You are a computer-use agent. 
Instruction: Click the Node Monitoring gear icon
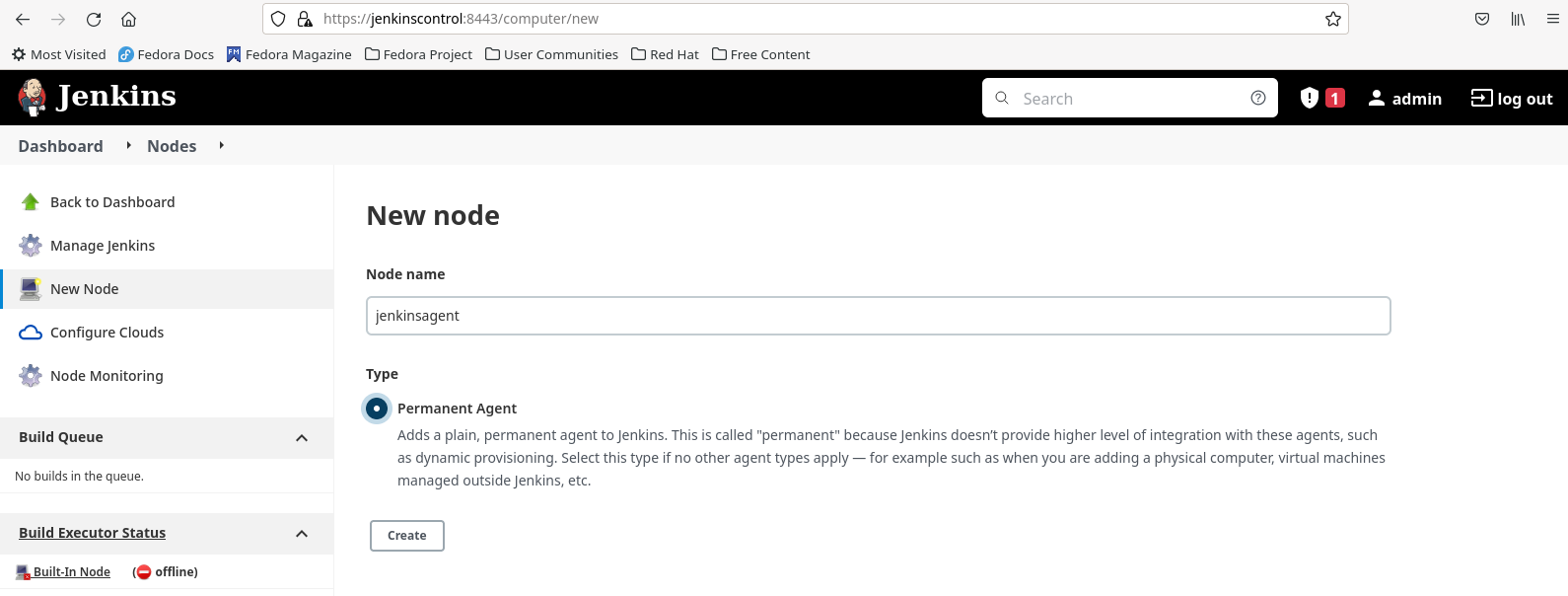[x=31, y=376]
